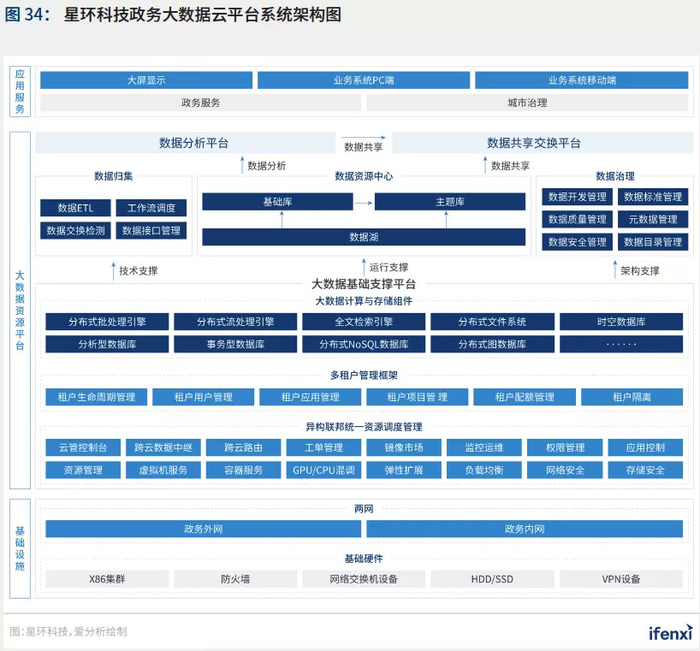This screenshot has height=651, width=700.
Task: Select the 政务外网 bar
Action: [x=203, y=529]
